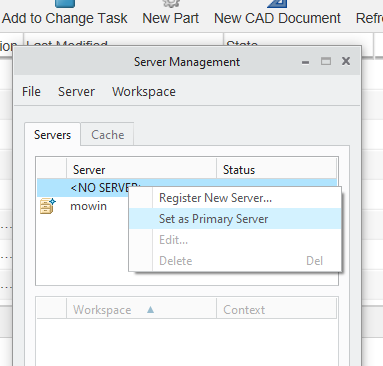The image size is (383, 366).
Task: Switch to the Cache tab
Action: (x=107, y=135)
